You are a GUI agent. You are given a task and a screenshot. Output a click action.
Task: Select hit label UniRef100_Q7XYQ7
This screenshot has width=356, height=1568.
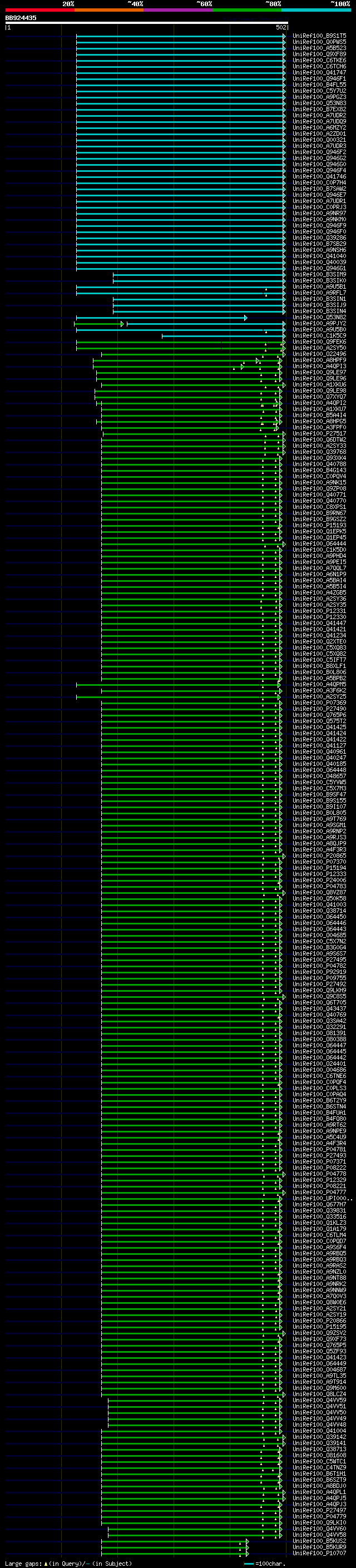coord(319,397)
